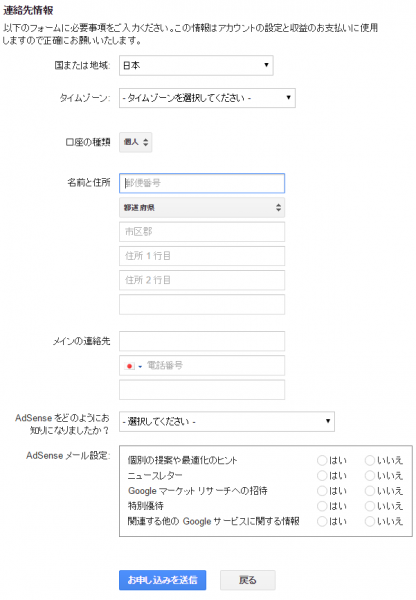Click the 戻る back button
Screen dimensions: 416x600
point(248,580)
